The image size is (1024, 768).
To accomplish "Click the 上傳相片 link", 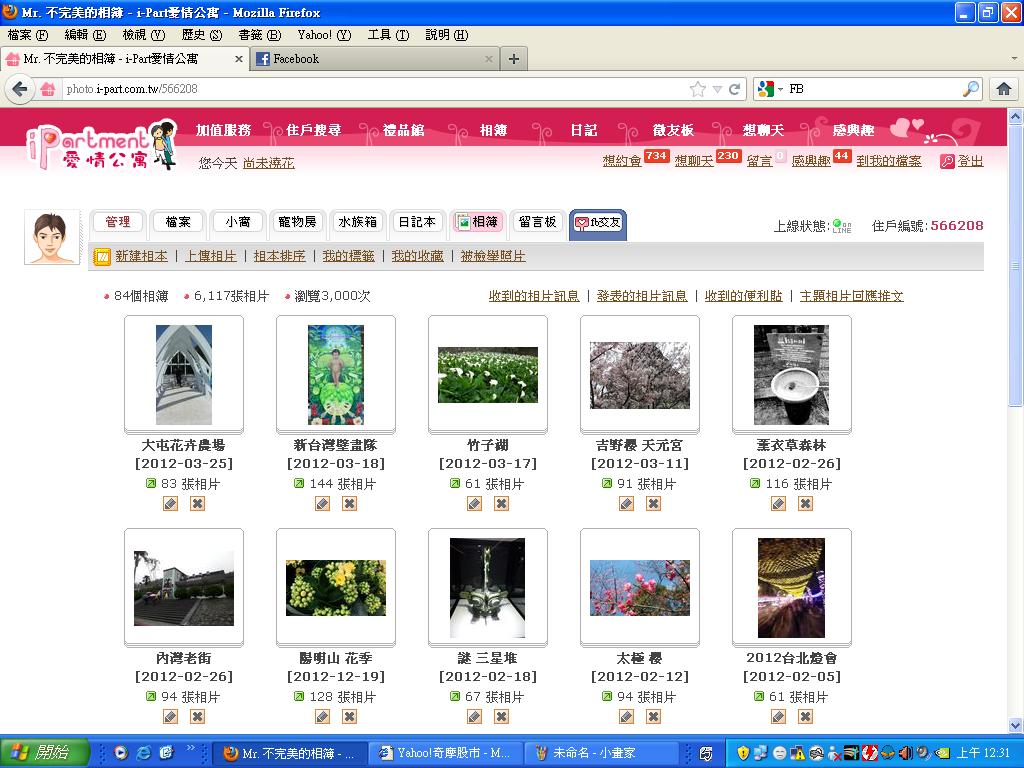I will click(x=211, y=256).
